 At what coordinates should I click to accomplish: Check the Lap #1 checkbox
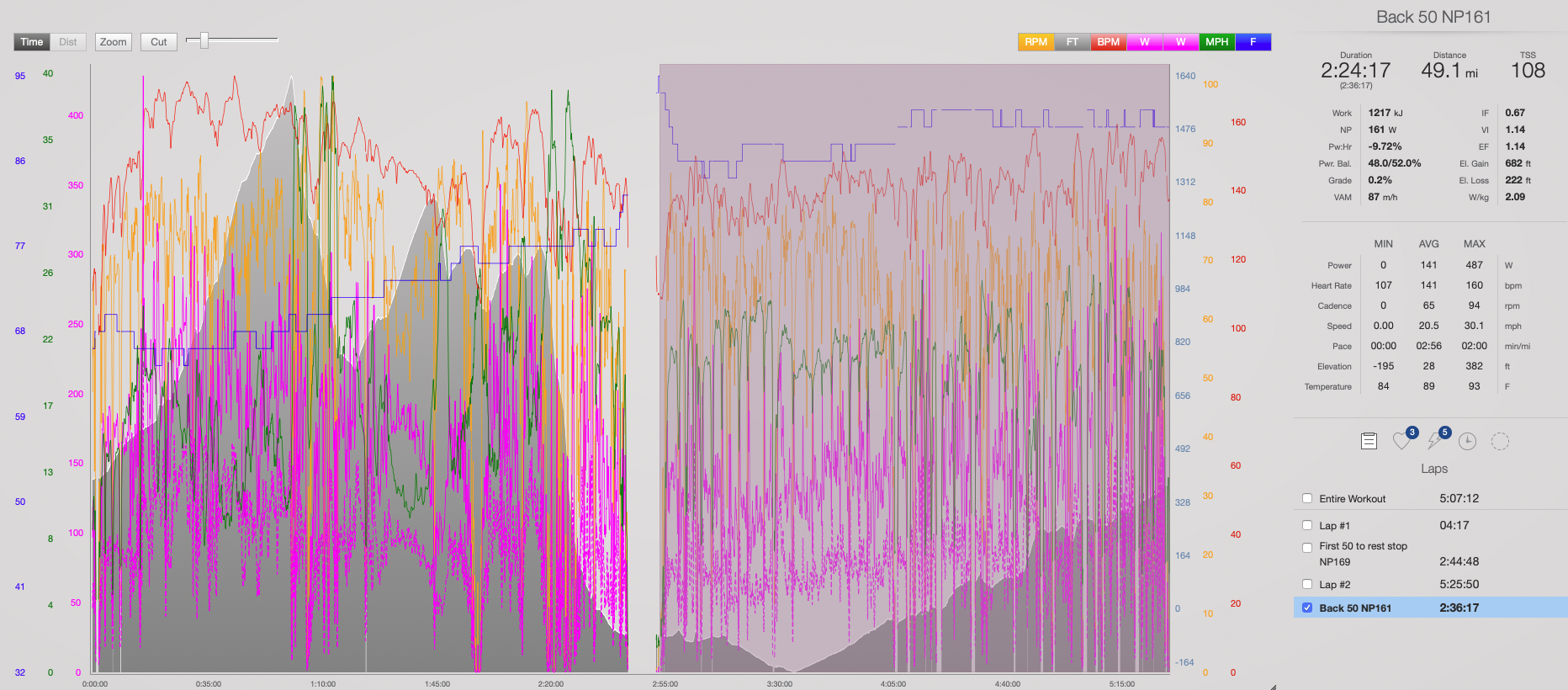[x=1307, y=525]
